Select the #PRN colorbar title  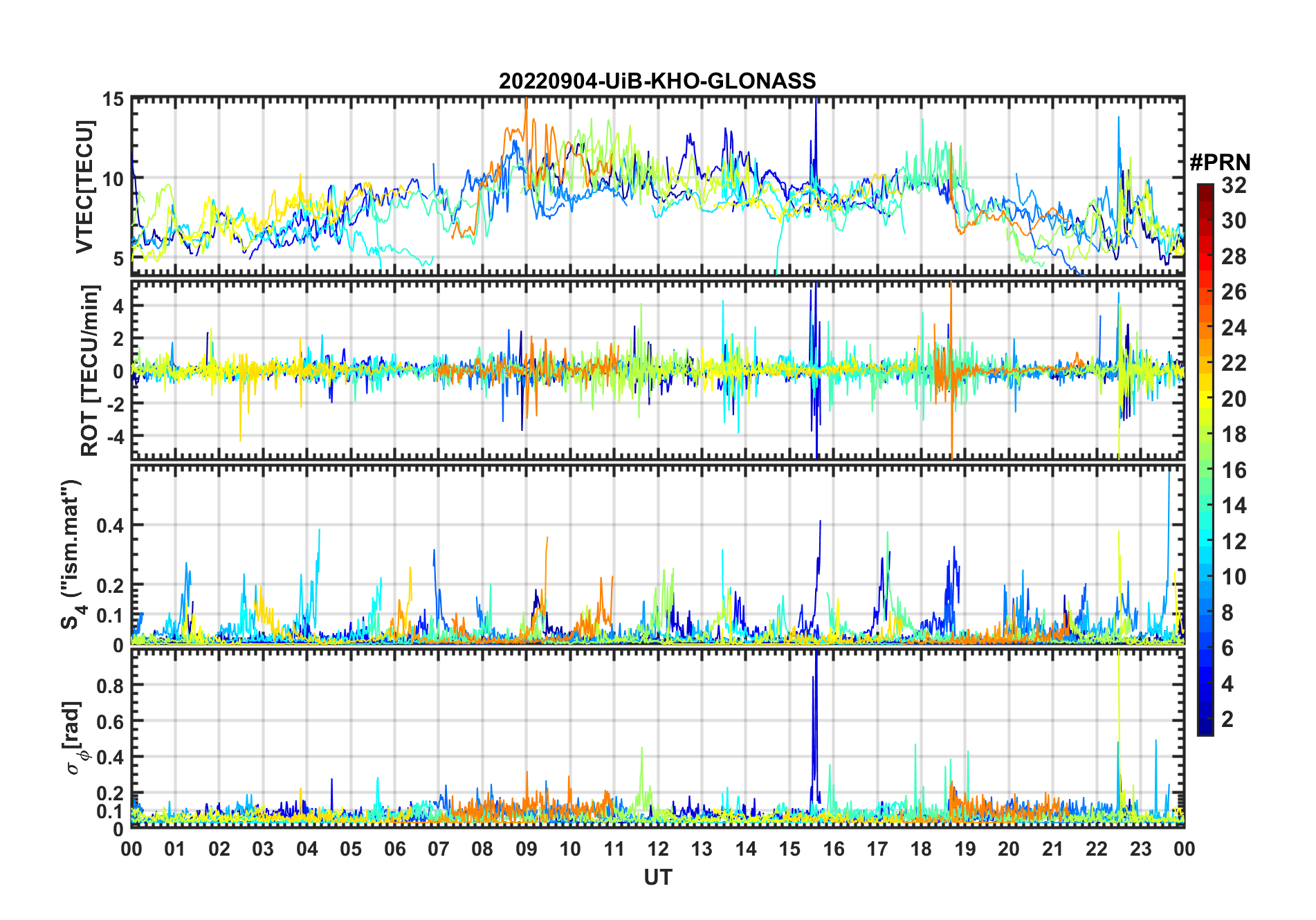1220,163
